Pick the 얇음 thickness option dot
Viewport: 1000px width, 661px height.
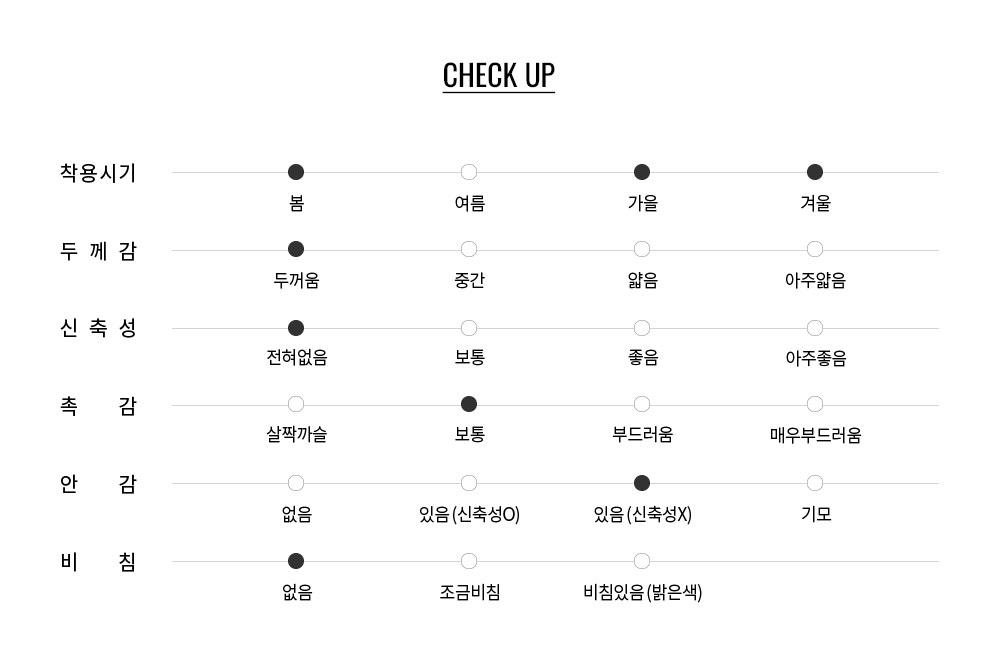pos(642,249)
